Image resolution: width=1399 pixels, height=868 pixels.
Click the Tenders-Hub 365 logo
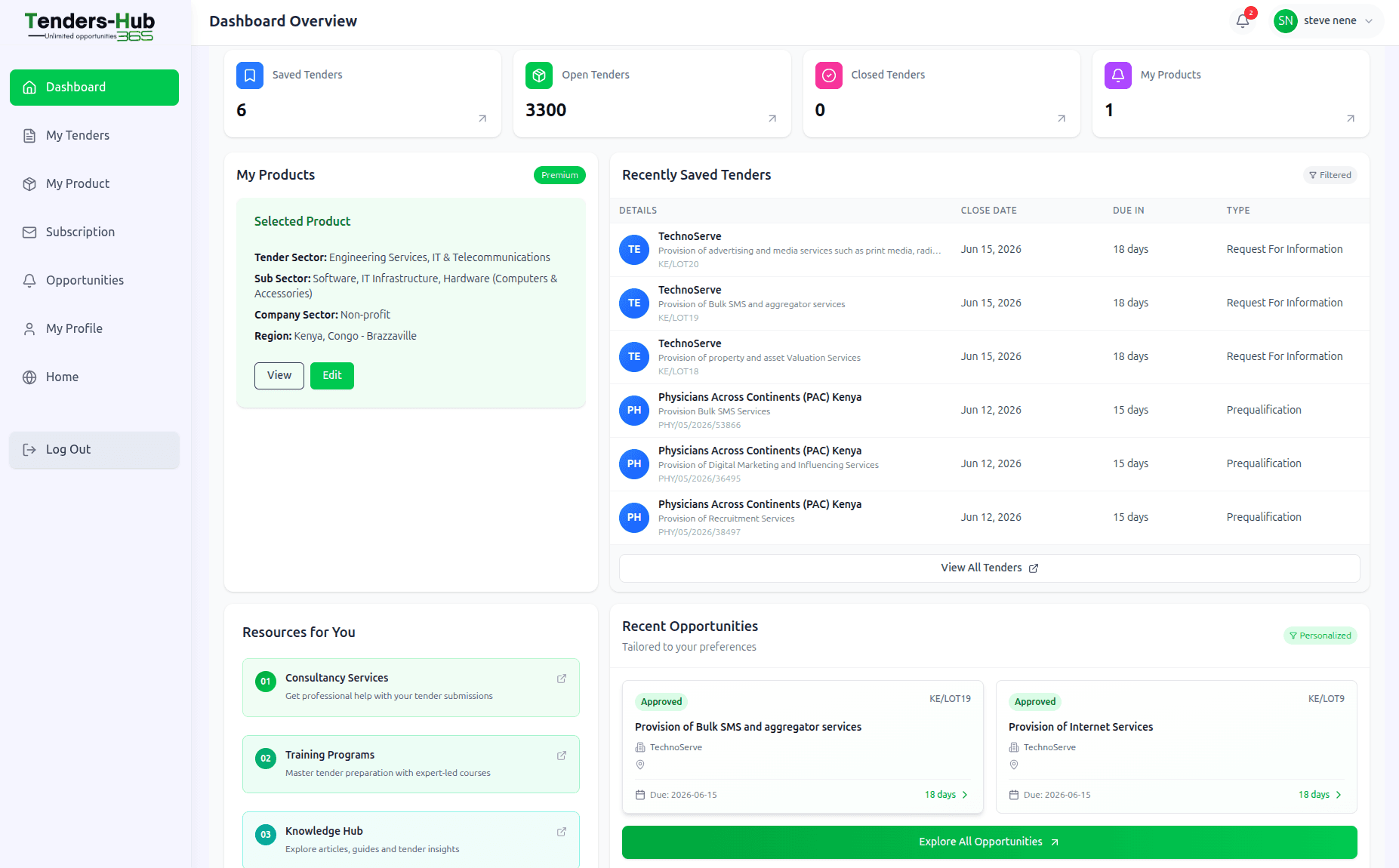point(89,26)
